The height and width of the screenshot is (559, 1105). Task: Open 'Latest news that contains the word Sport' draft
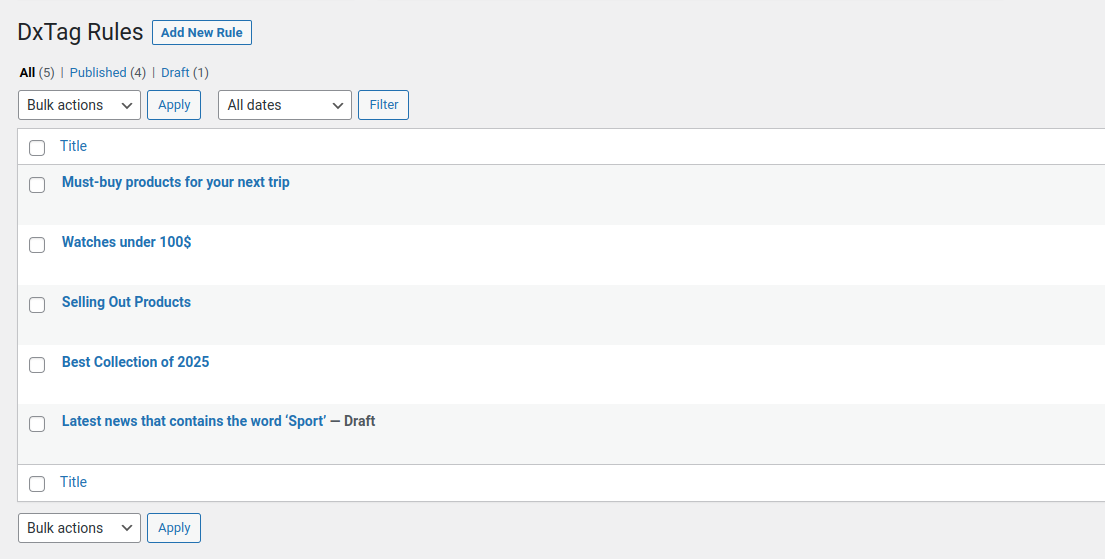pyautogui.click(x=193, y=421)
